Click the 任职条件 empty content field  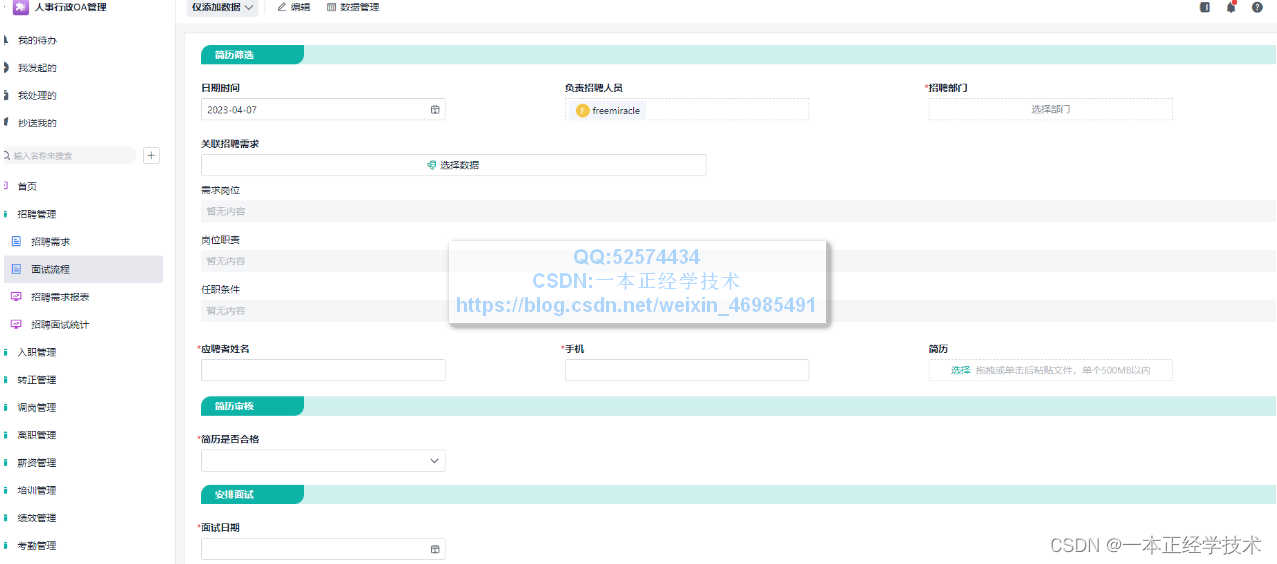coord(738,310)
